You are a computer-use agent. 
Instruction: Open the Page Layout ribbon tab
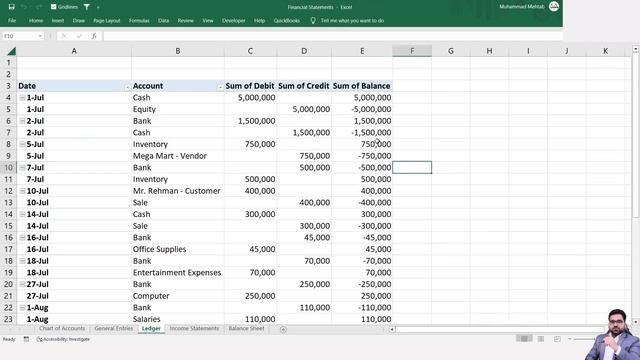(x=107, y=20)
